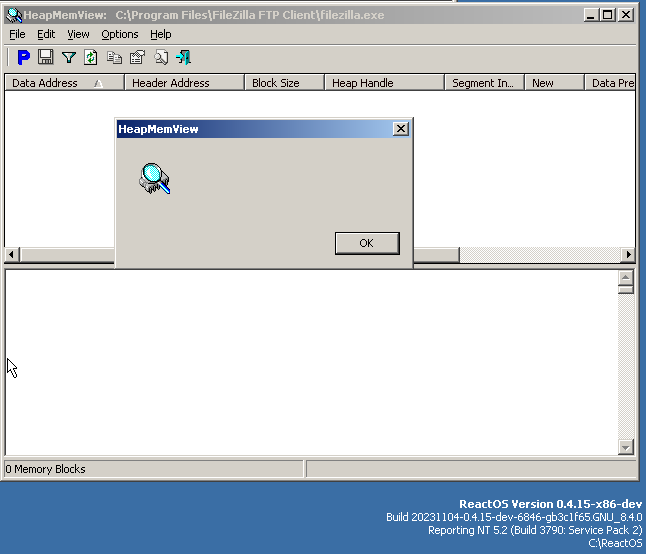
Task: Click the Refresh toolbar icon
Action: click(x=91, y=58)
